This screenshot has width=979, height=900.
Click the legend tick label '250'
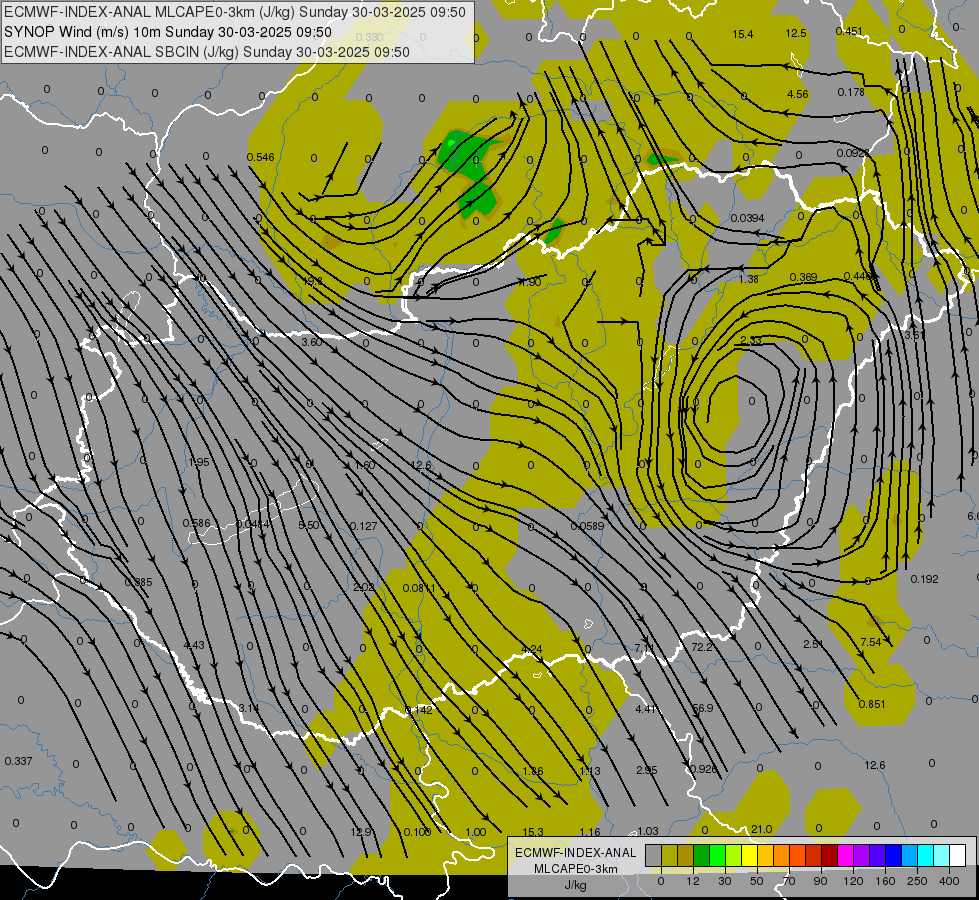coord(917,881)
